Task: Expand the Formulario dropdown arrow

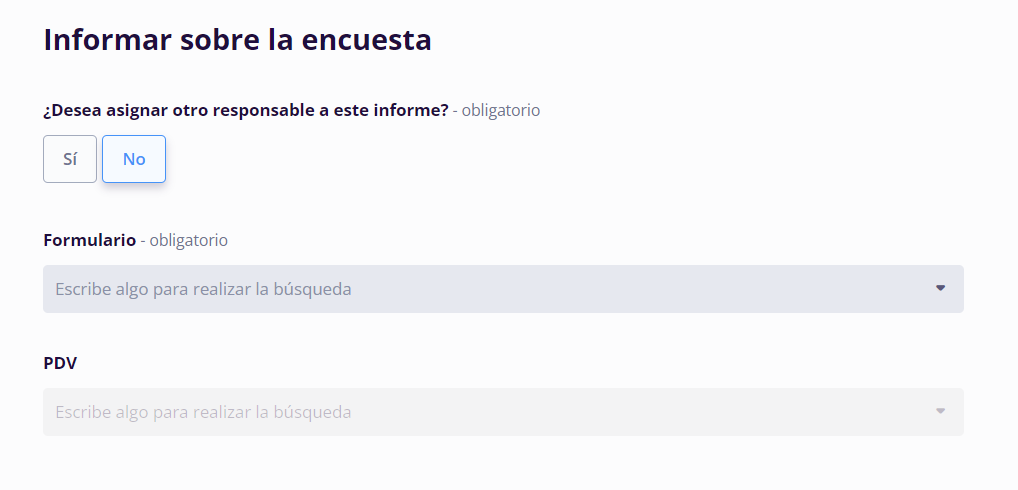Action: [940, 288]
